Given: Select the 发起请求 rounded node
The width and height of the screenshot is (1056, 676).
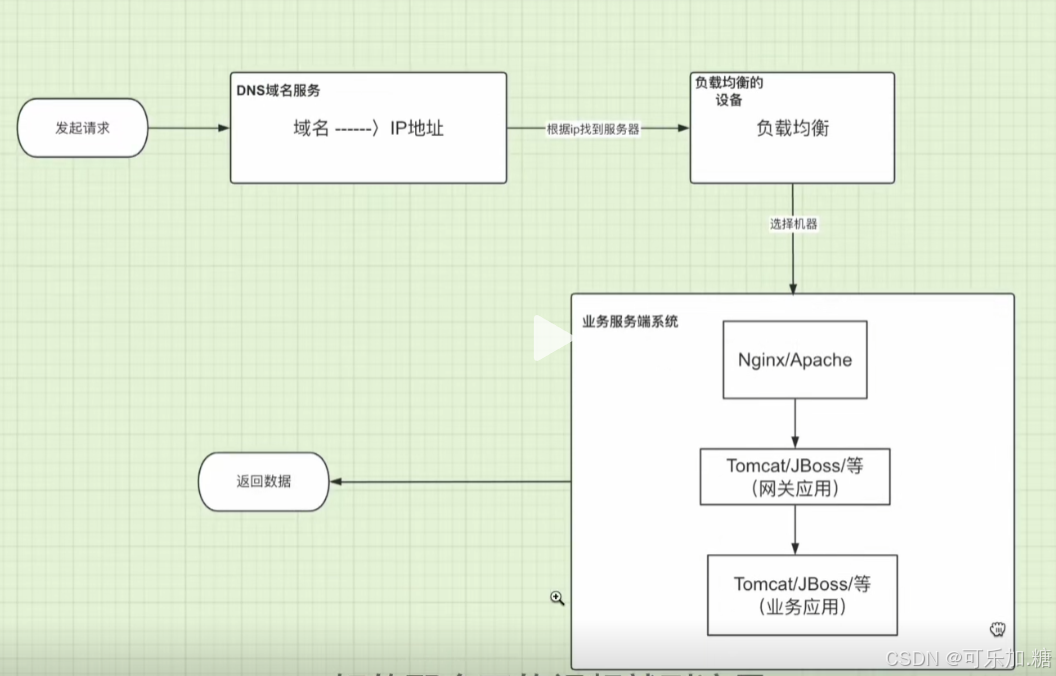Looking at the screenshot, I should tap(82, 128).
